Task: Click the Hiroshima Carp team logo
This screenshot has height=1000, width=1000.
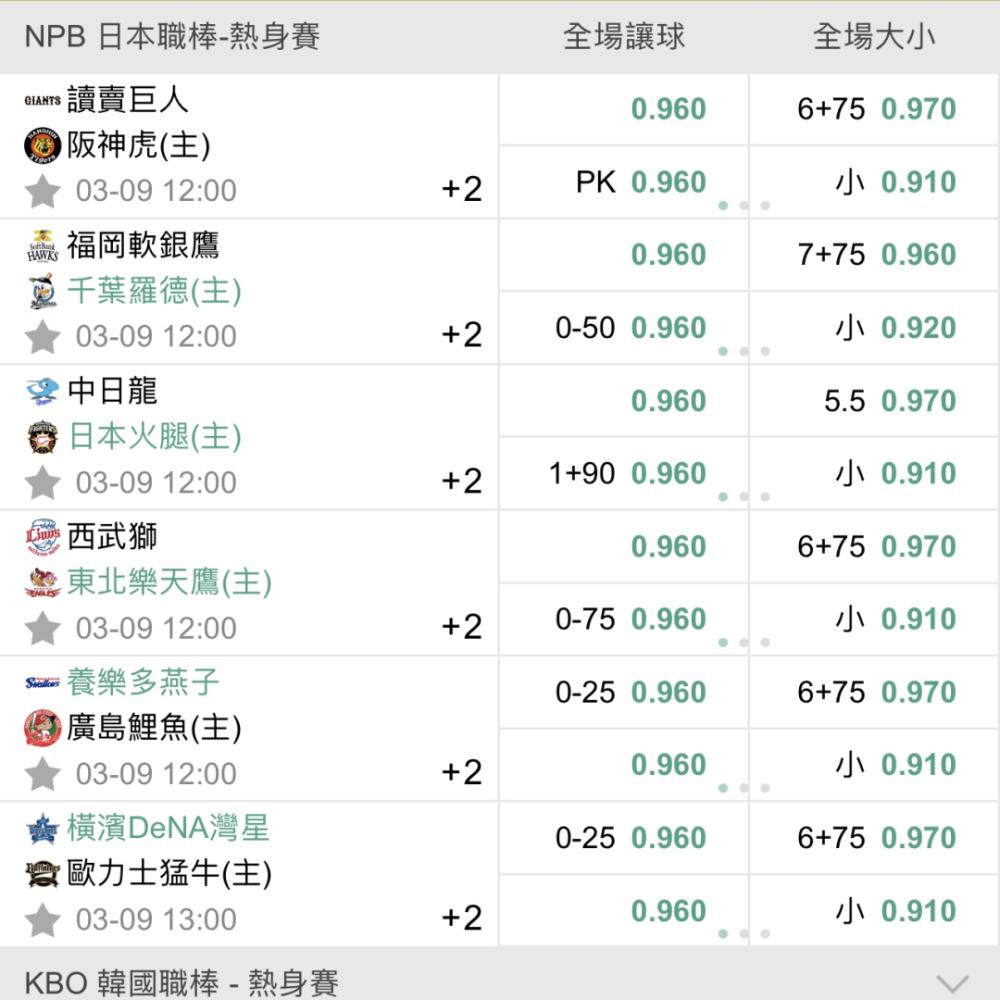Action: pos(43,728)
